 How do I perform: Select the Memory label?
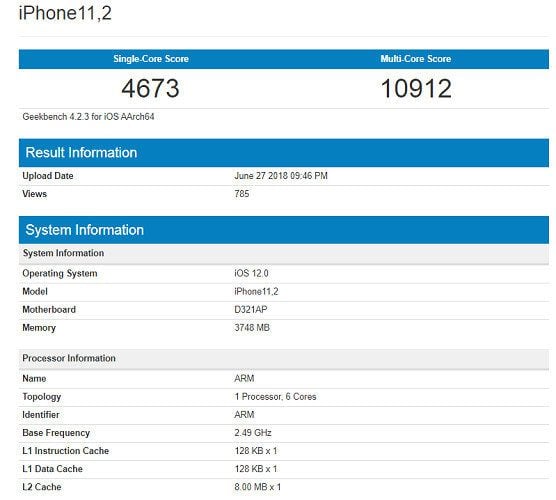(39, 328)
